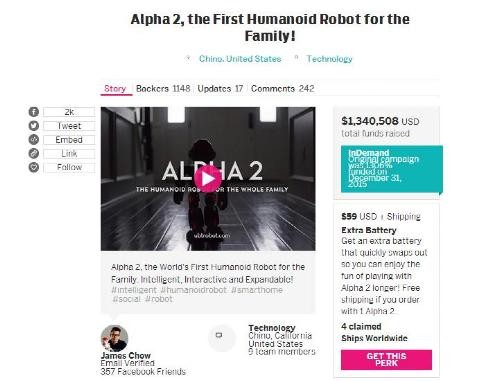The width and height of the screenshot is (500, 381).
Task: Open the Chino, United States location link
Action: click(x=240, y=59)
